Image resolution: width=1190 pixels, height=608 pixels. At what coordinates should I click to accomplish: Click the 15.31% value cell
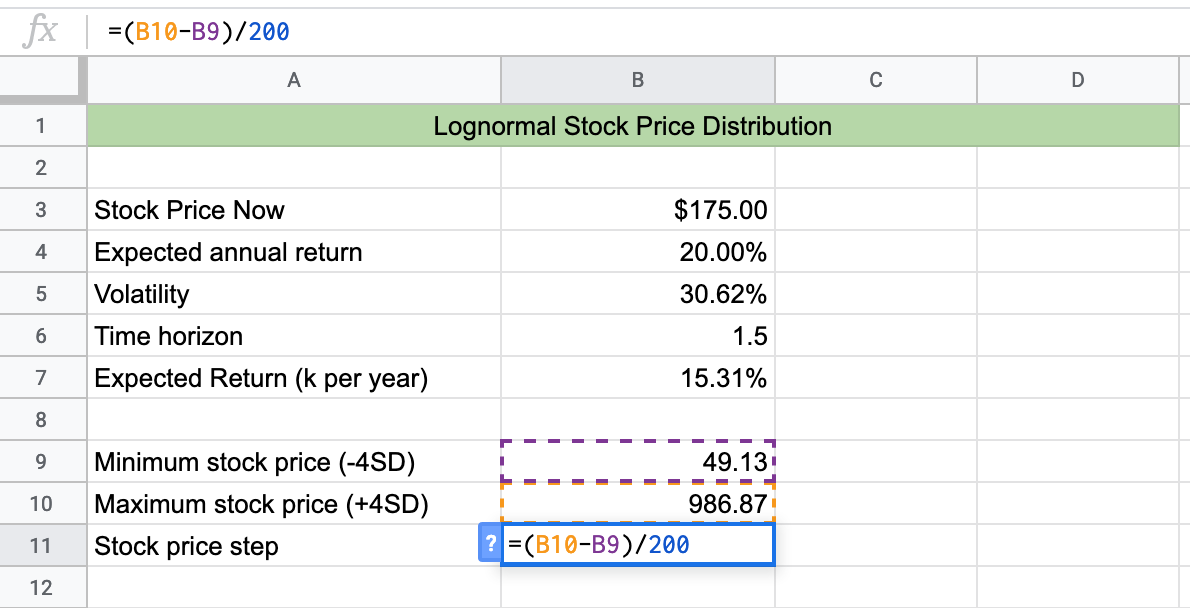[x=638, y=377]
